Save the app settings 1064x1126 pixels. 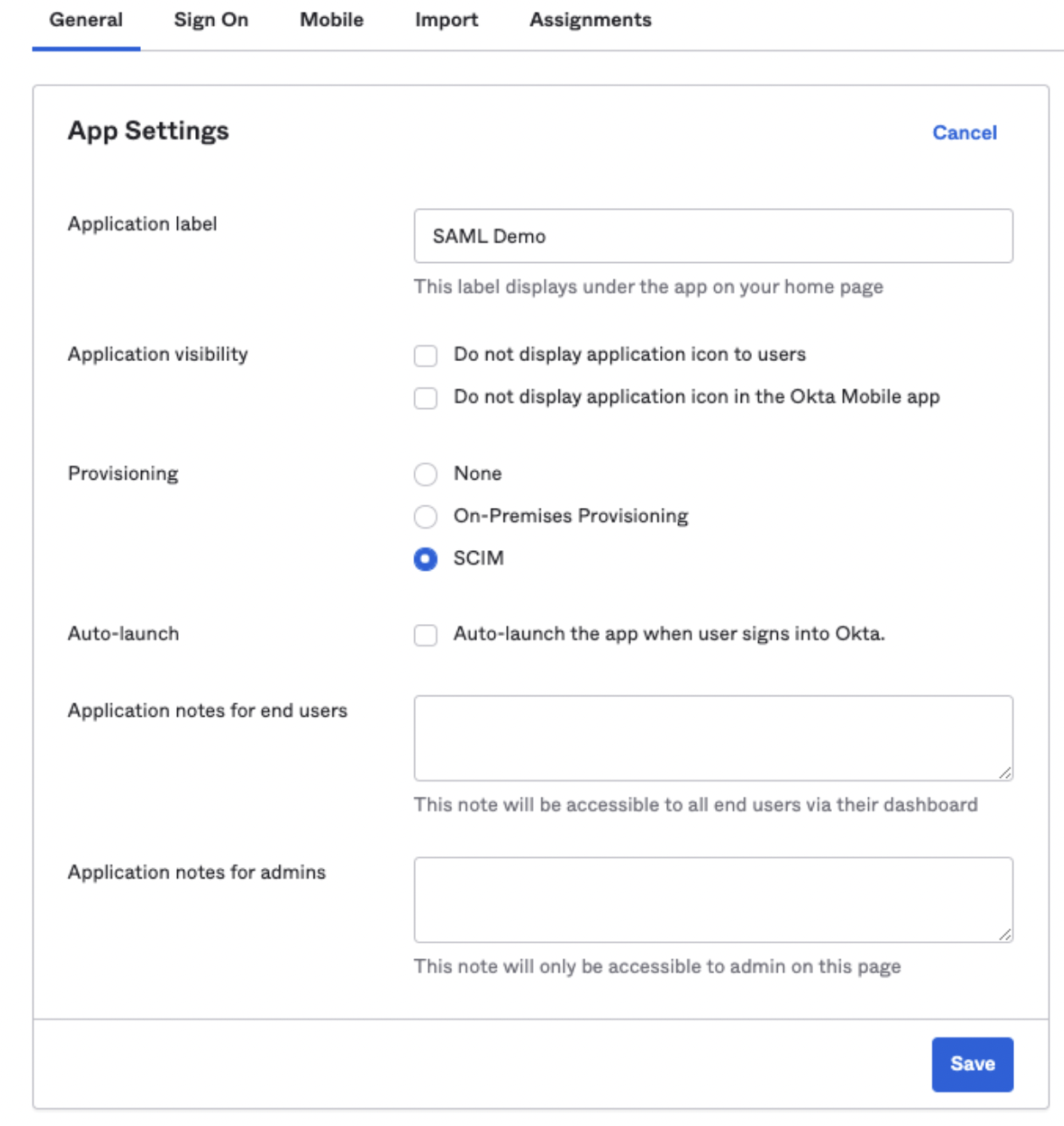point(972,1064)
